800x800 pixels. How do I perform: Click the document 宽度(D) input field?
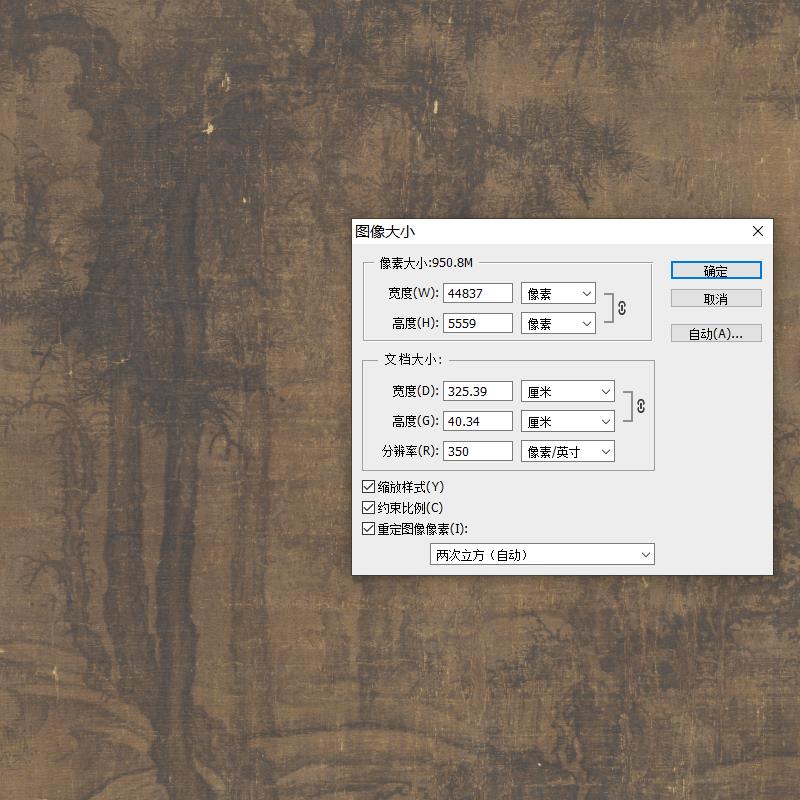click(478, 391)
